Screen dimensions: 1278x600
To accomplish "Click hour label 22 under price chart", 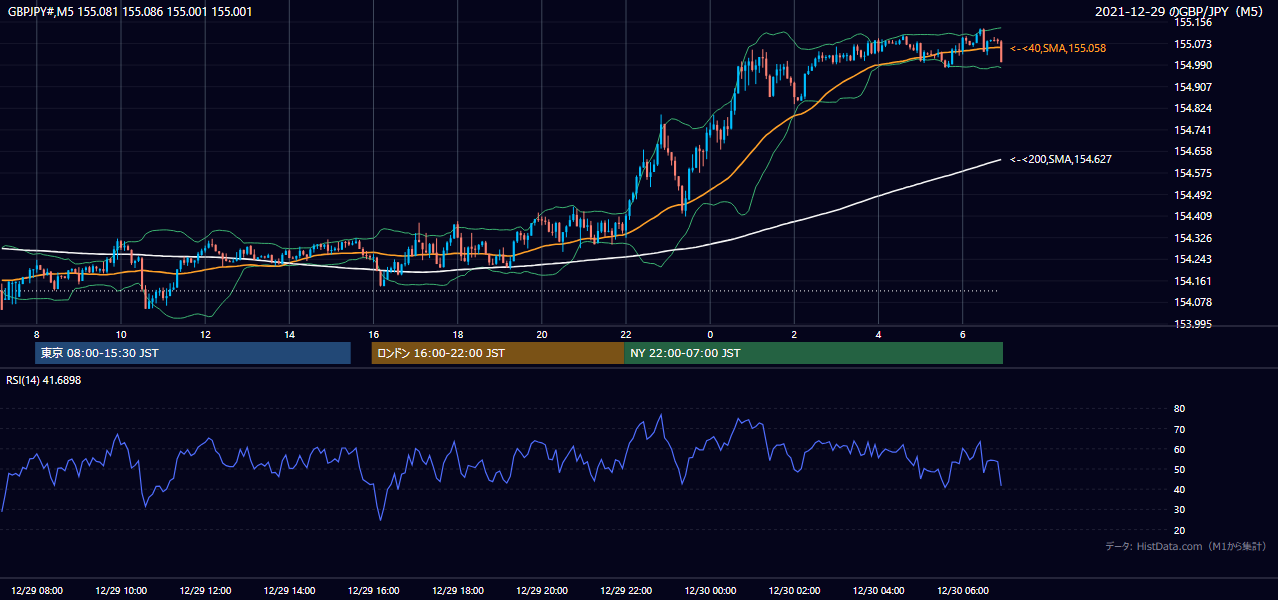I will point(626,334).
